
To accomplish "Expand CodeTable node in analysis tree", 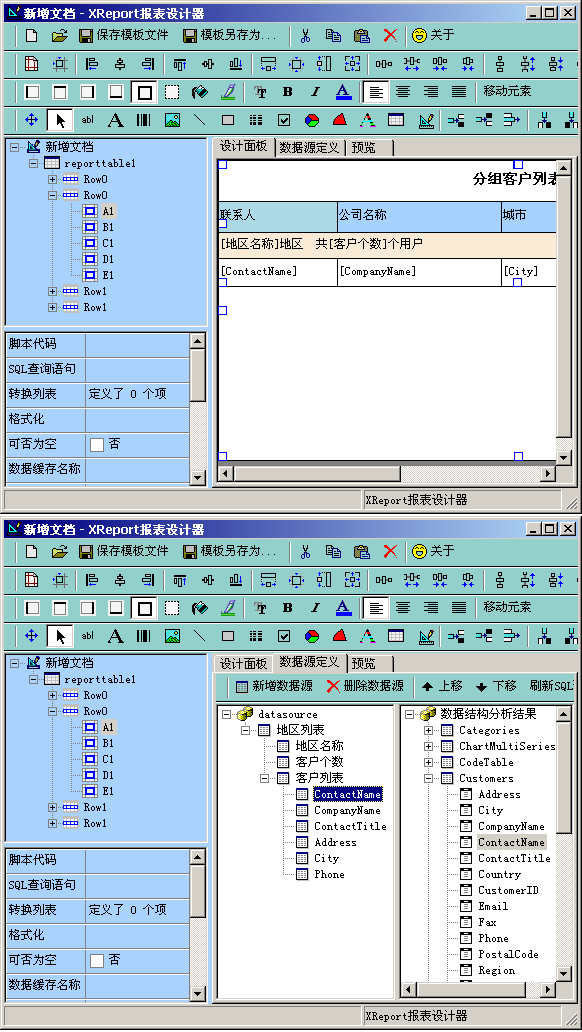I will [x=429, y=762].
